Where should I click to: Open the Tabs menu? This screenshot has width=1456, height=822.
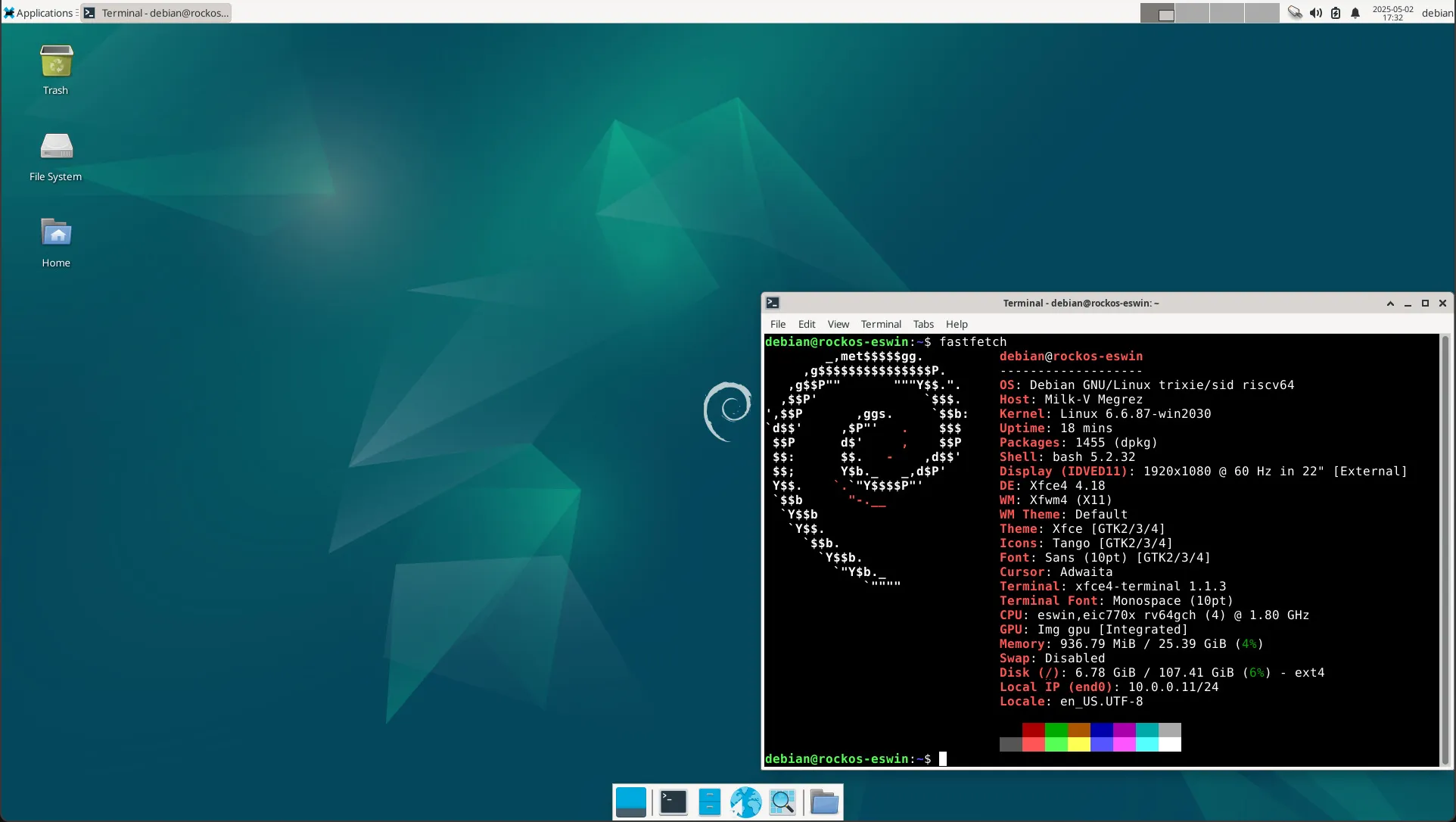[922, 324]
